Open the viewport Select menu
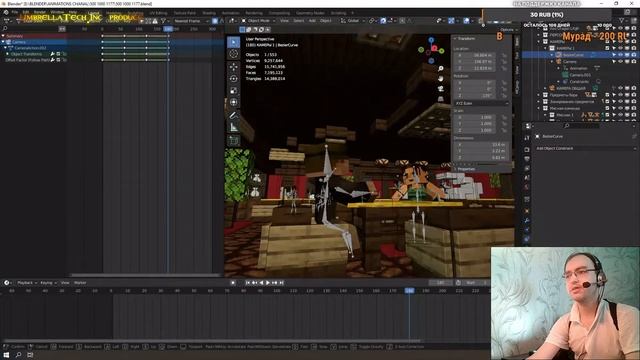The width and height of the screenshot is (640, 360). (299, 20)
